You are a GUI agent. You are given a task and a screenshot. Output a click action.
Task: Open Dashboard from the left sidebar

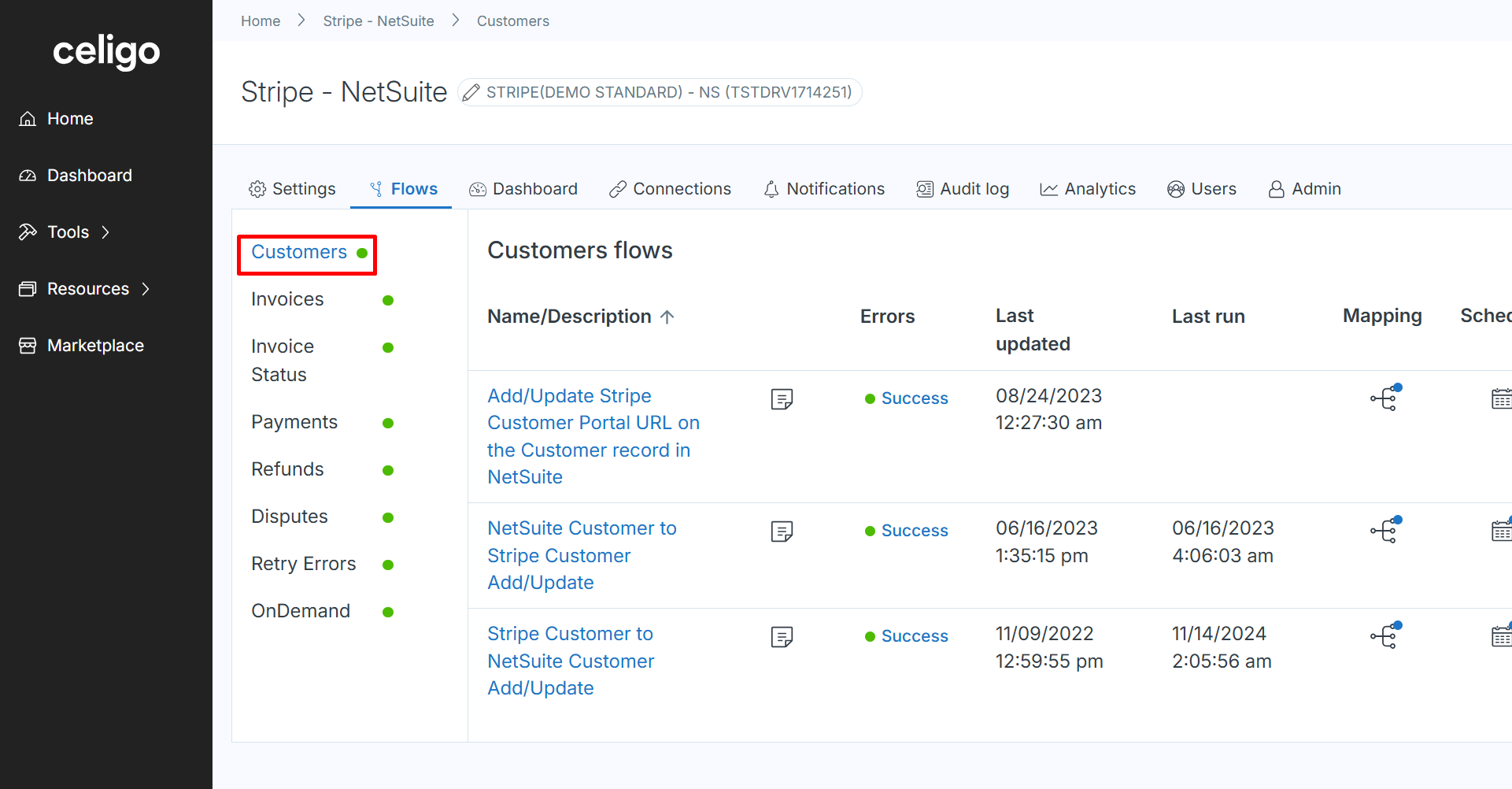coord(89,175)
